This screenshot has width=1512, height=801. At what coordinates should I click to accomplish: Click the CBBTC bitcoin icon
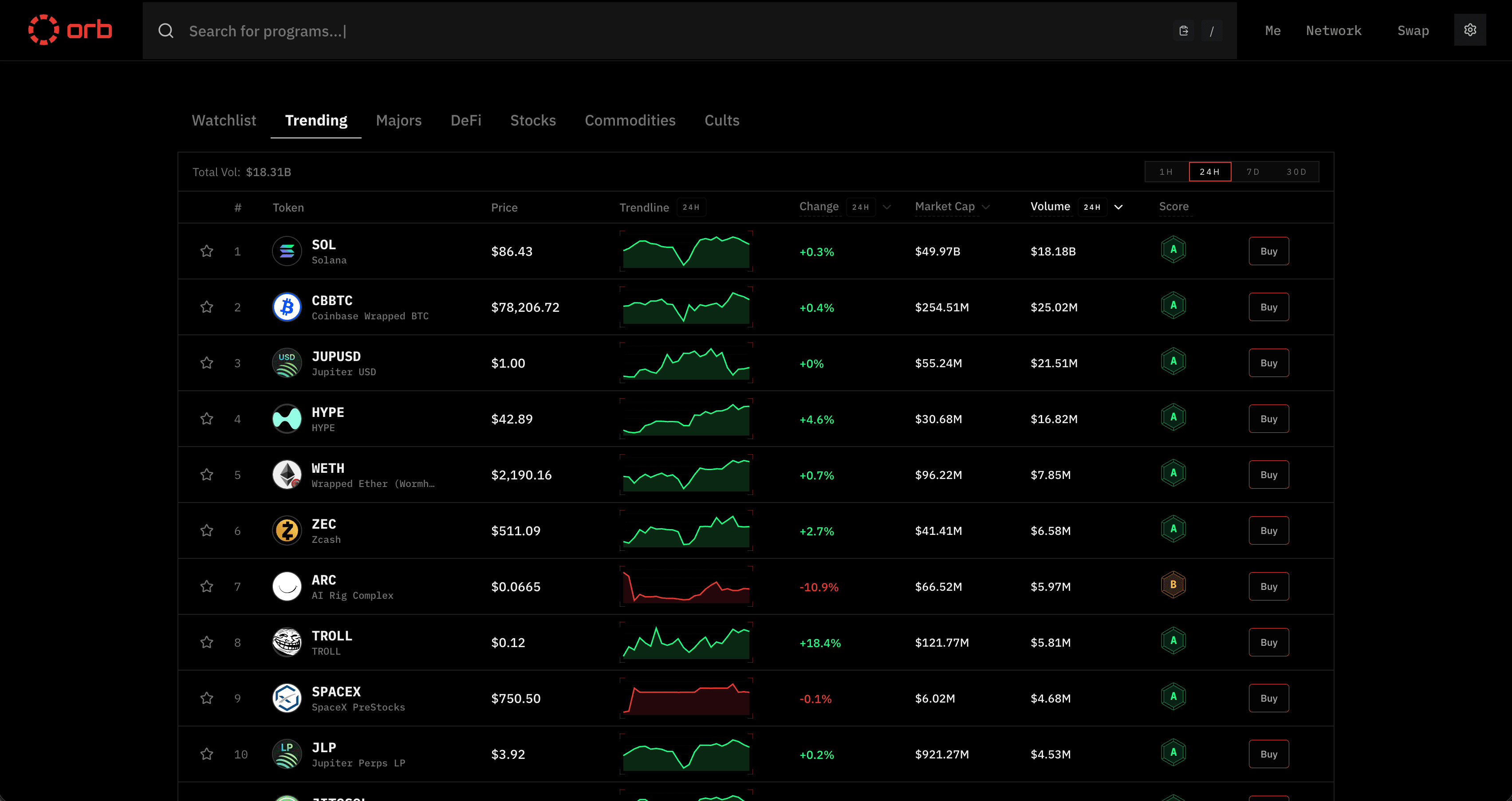287,307
